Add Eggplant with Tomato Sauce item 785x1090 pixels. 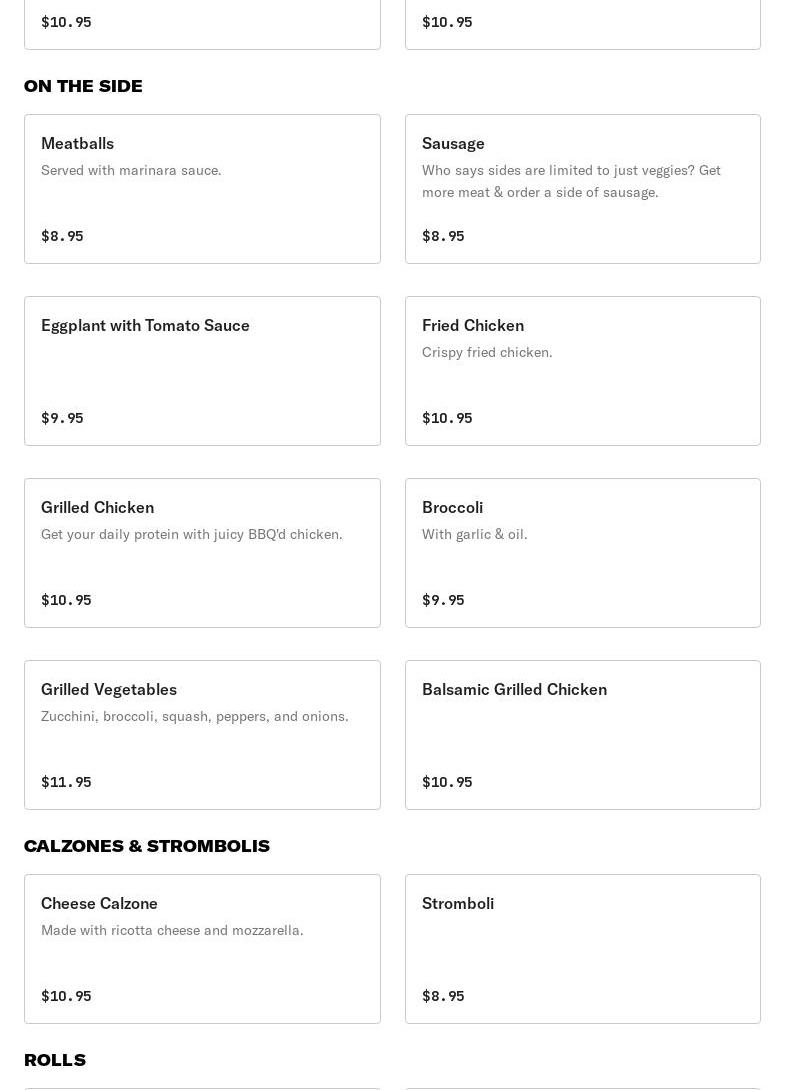point(202,371)
